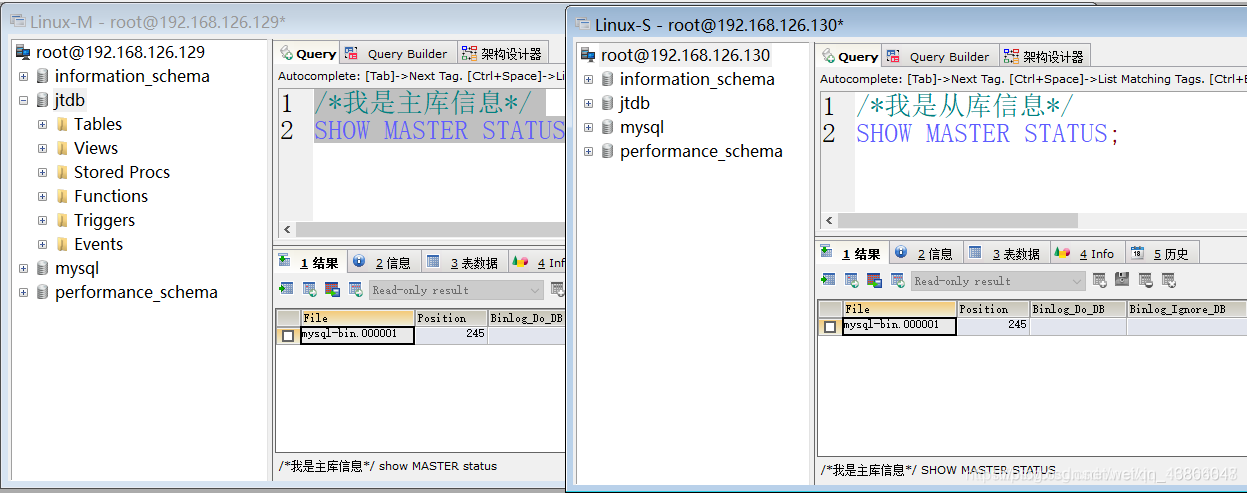The width and height of the screenshot is (1247, 493).
Task: Click mysql database icon in Linux-M tree
Action: click(42, 268)
